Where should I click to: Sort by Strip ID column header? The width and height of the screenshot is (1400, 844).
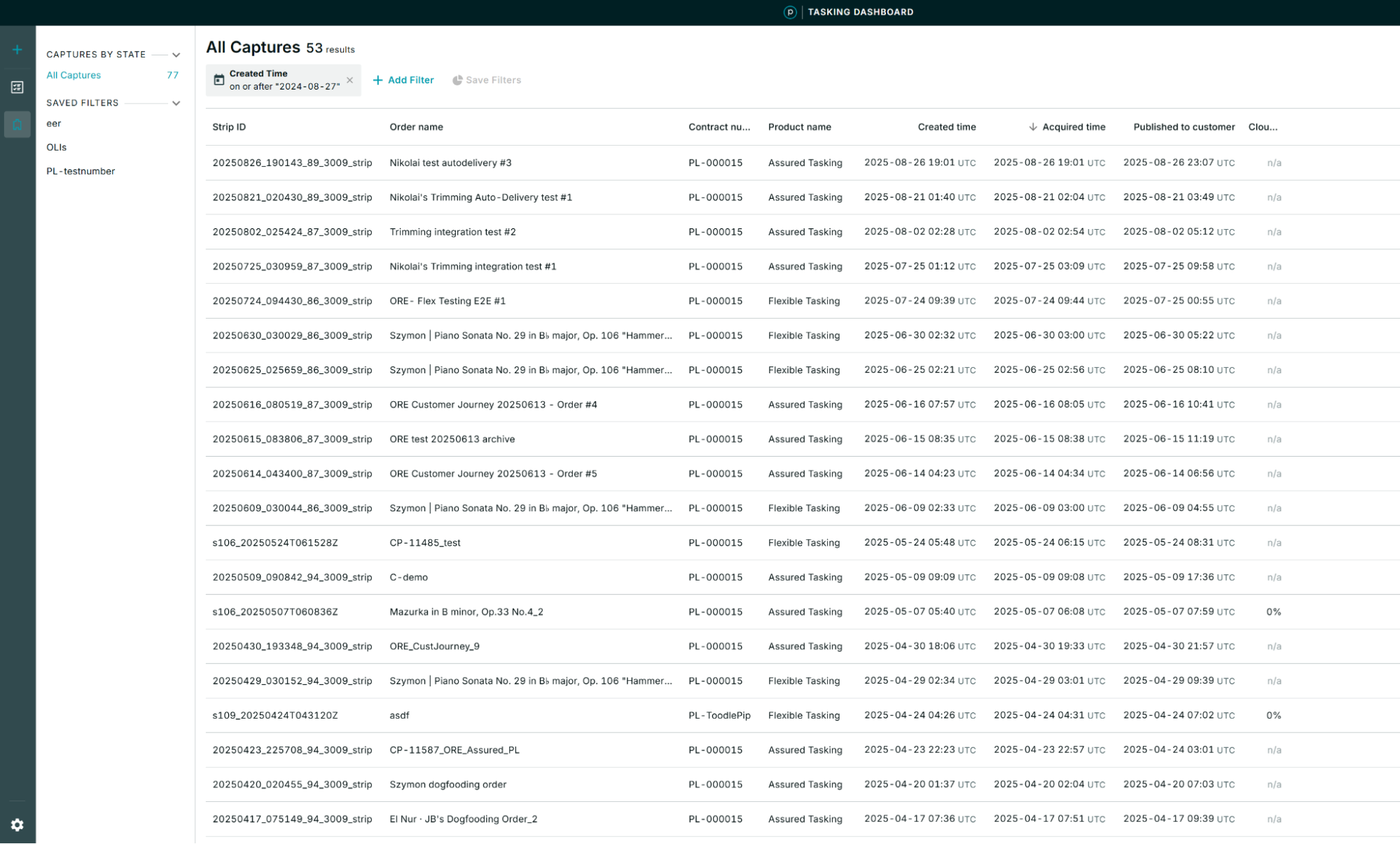(x=229, y=127)
